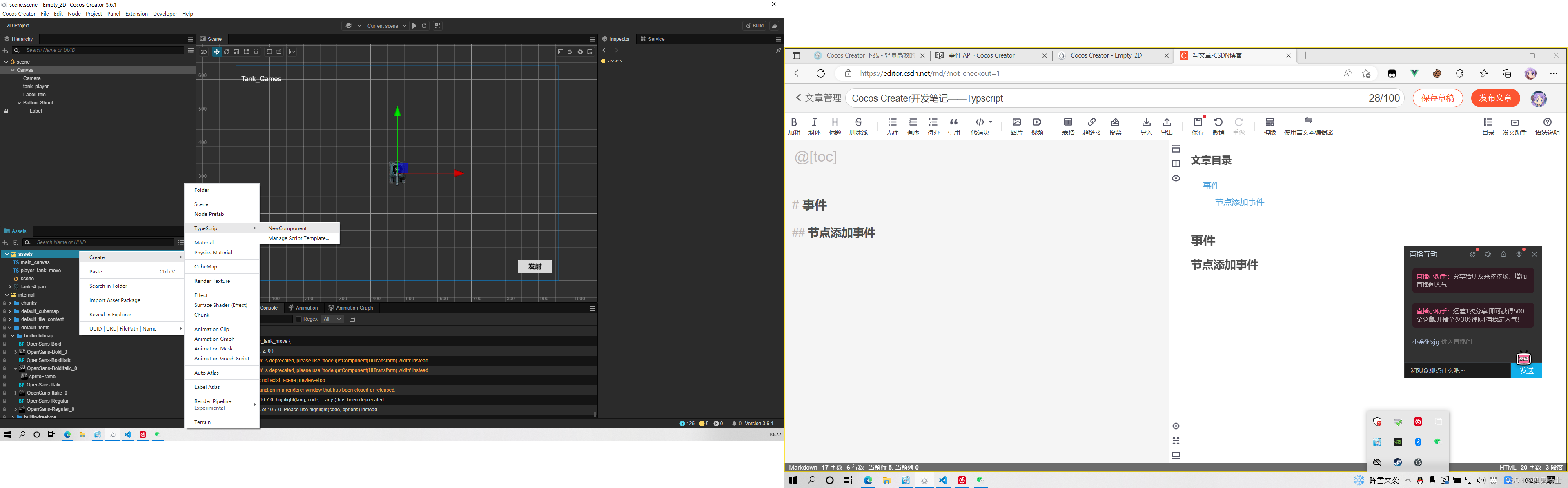1568x488 pixels.
Task: Select the Rect transform tool in Scene toolbar
Action: [246, 52]
